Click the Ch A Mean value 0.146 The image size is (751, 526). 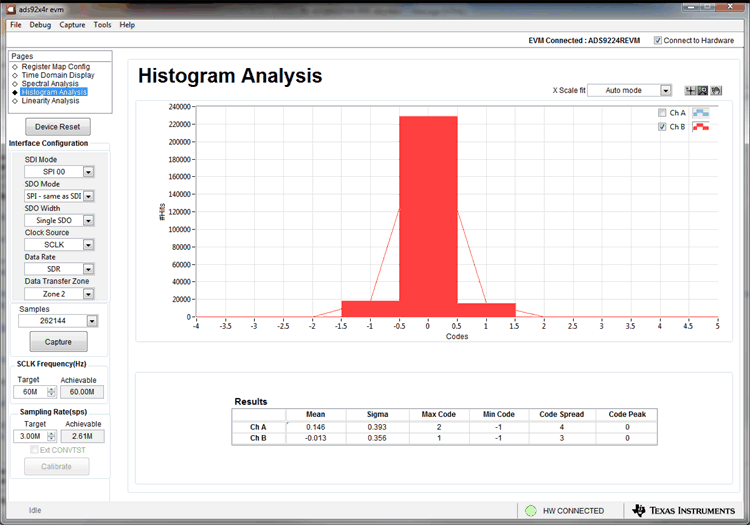316,427
